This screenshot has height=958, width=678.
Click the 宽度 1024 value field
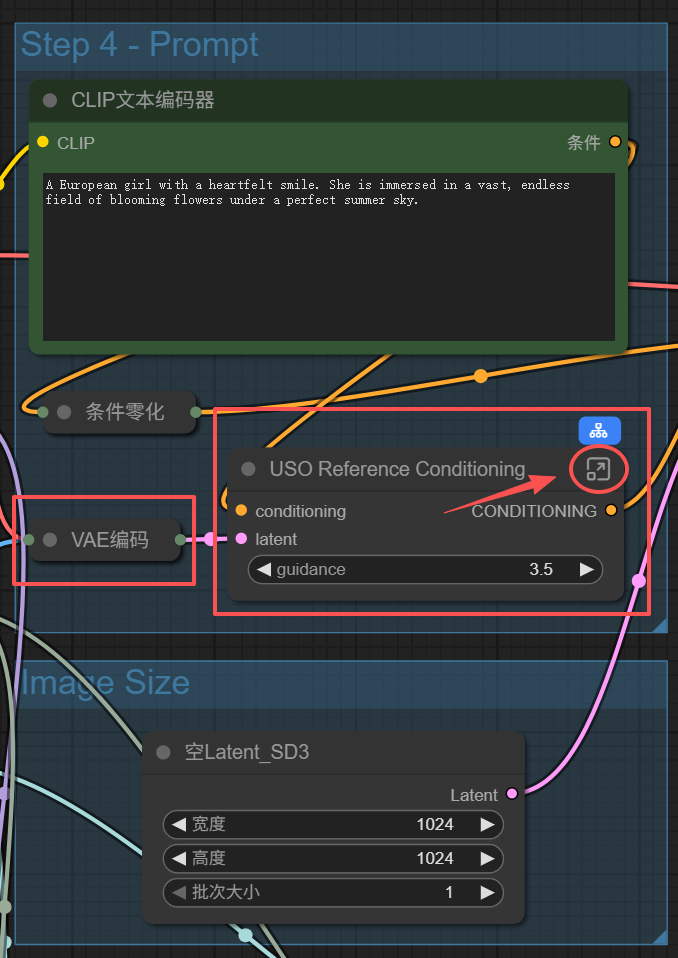coord(333,825)
